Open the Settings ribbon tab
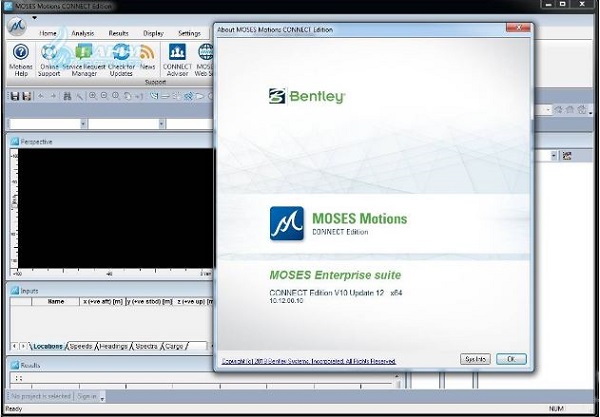Viewport: 600px width, 417px height. tap(189, 33)
